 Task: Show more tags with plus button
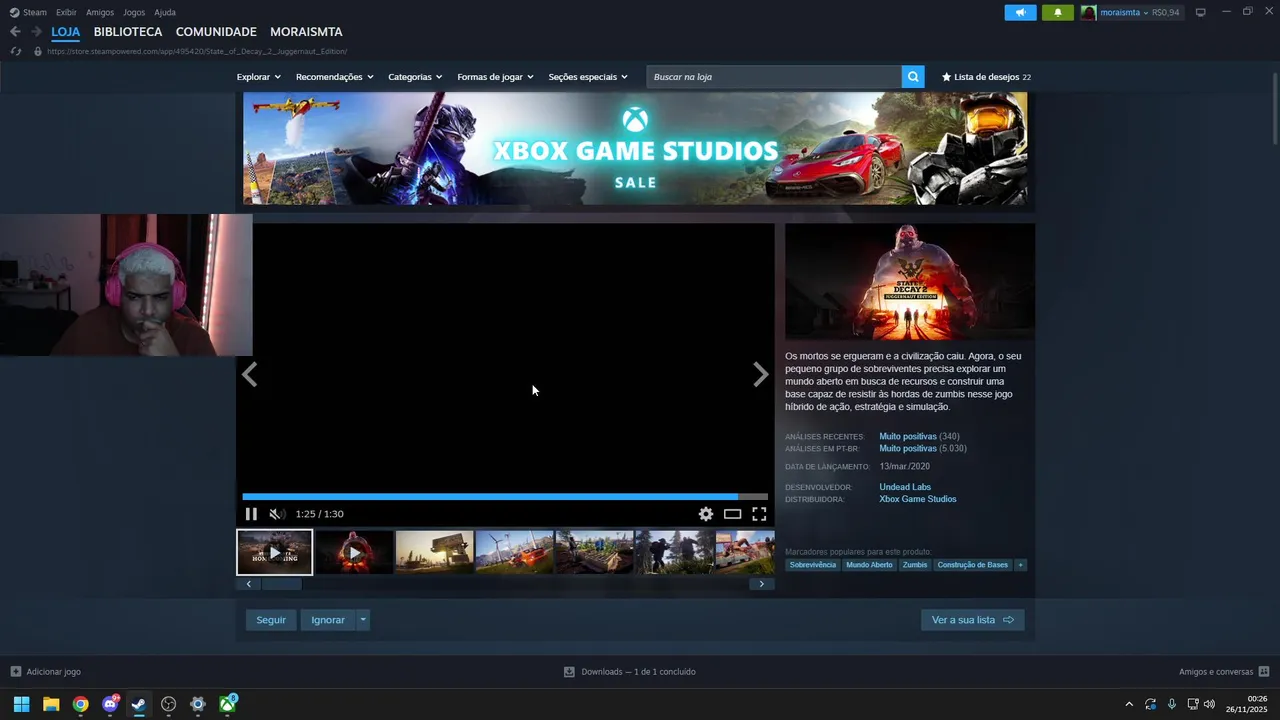tap(1020, 565)
